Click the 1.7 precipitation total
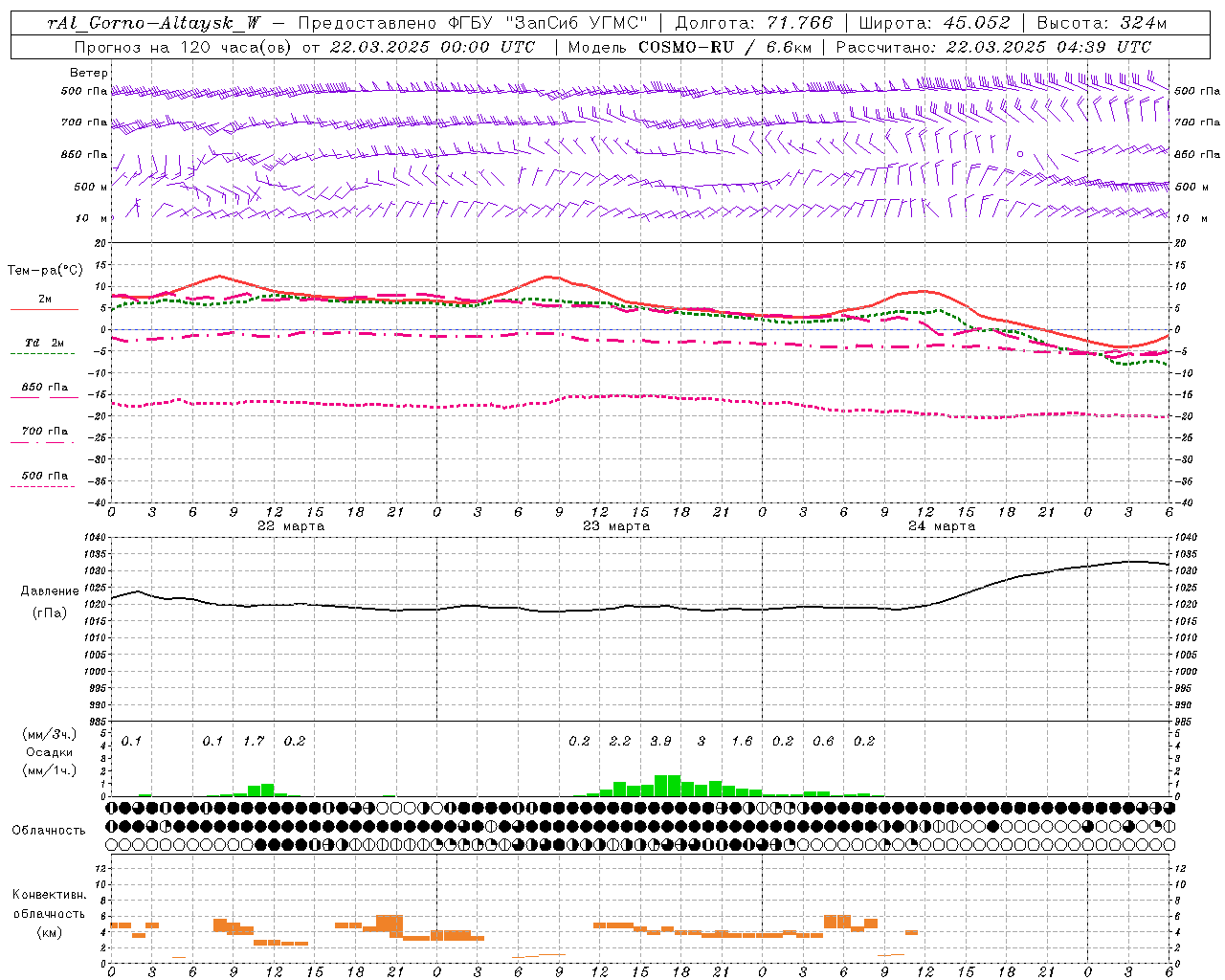The width and height of the screenshot is (1225, 980). (254, 741)
